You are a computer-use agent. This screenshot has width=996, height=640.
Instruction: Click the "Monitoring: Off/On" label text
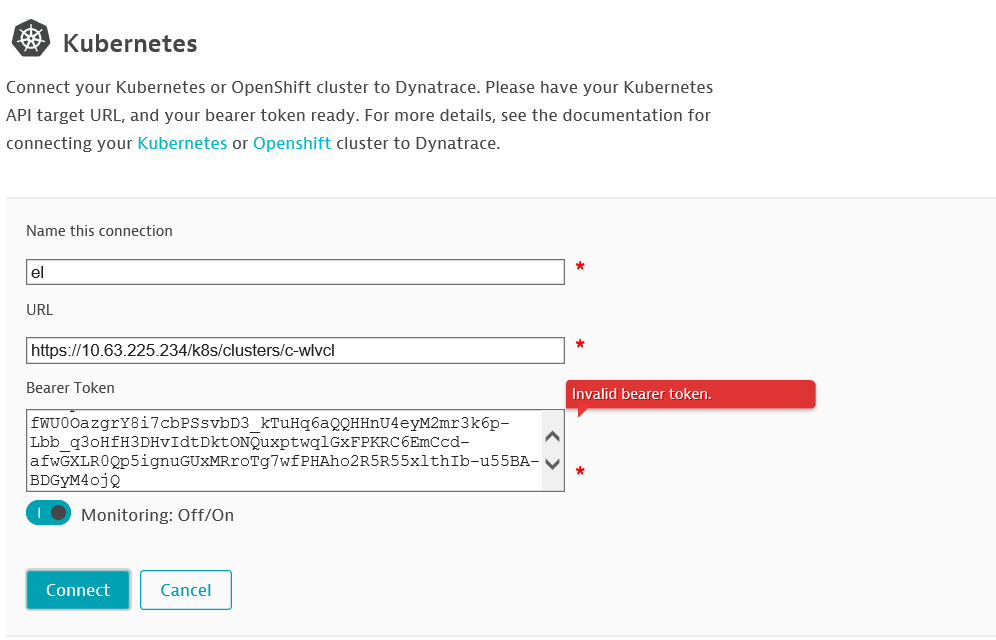coord(157,515)
